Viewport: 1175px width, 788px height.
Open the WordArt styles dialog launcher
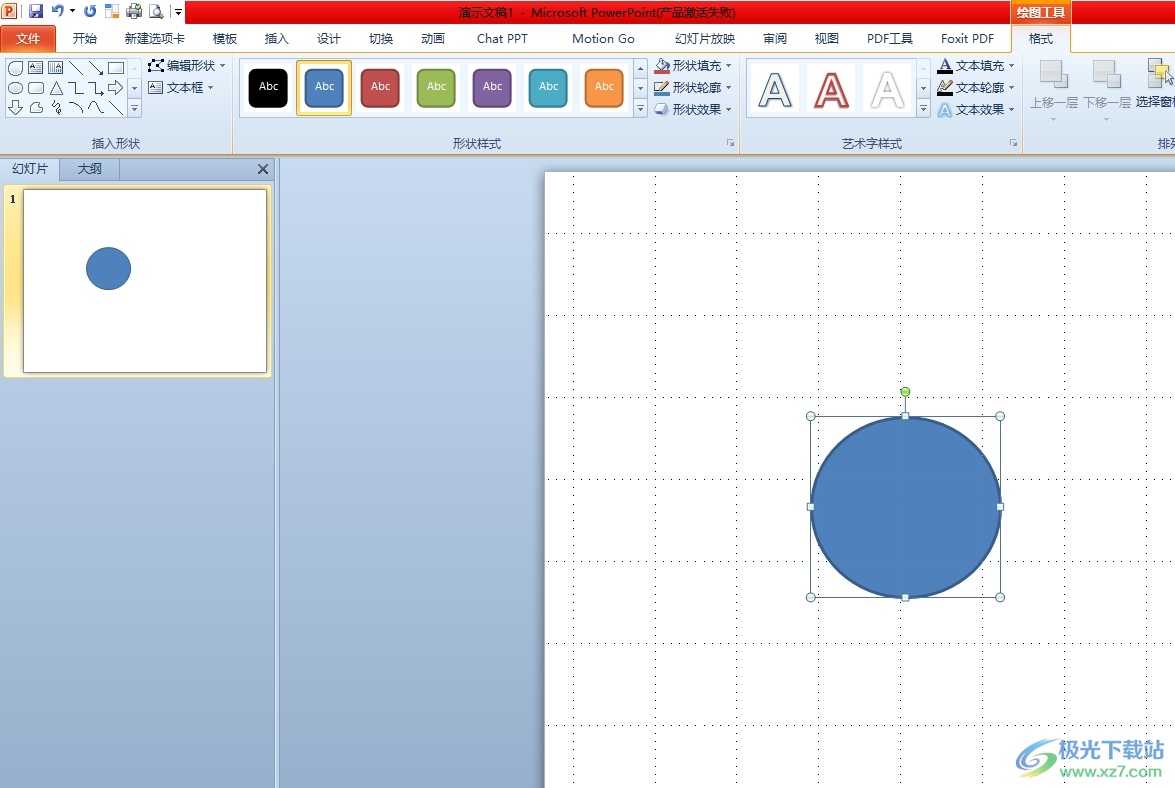point(1014,142)
